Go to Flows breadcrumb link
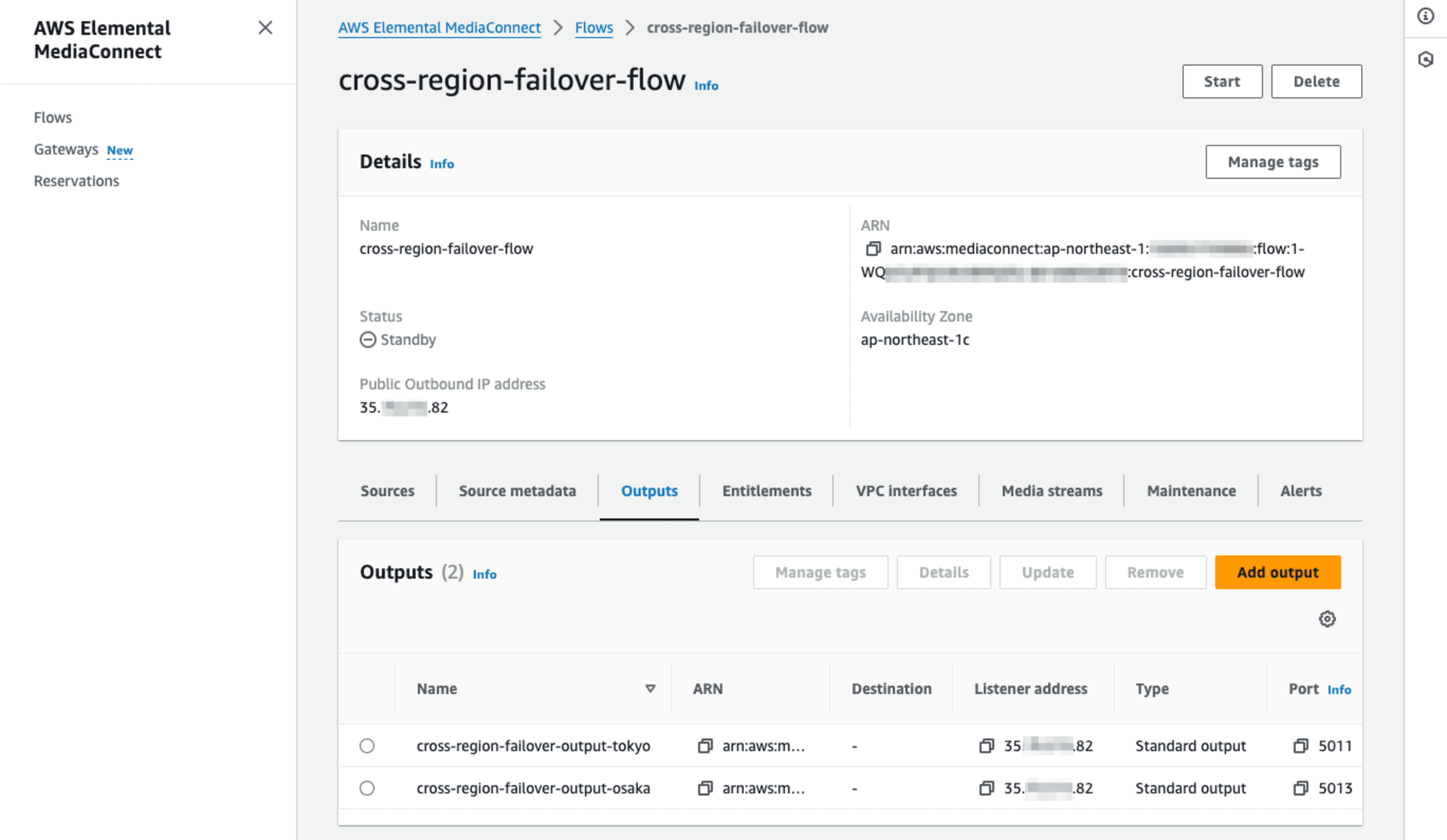The height and width of the screenshot is (840, 1447). pos(594,27)
